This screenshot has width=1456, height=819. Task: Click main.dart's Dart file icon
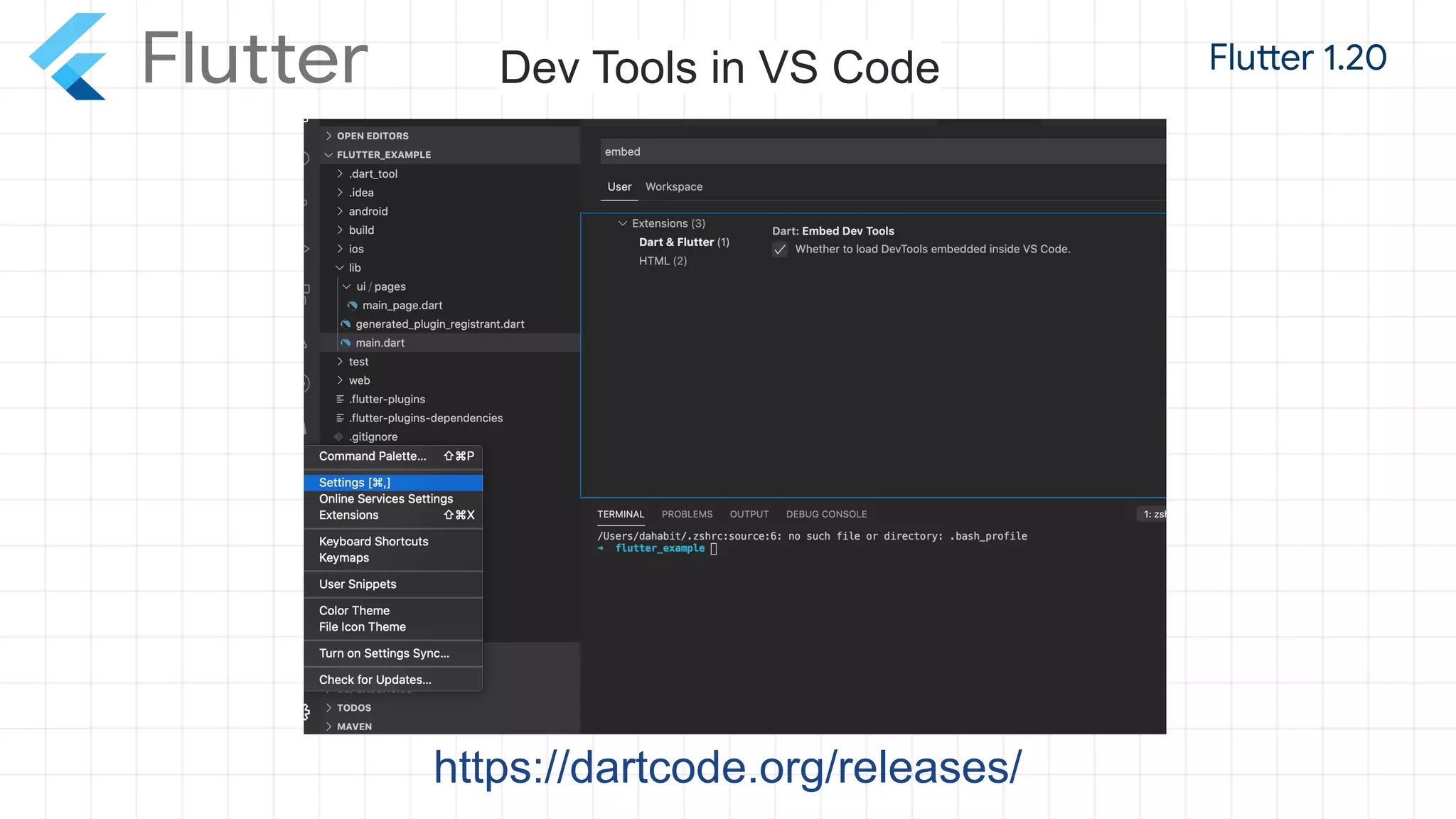(x=346, y=343)
